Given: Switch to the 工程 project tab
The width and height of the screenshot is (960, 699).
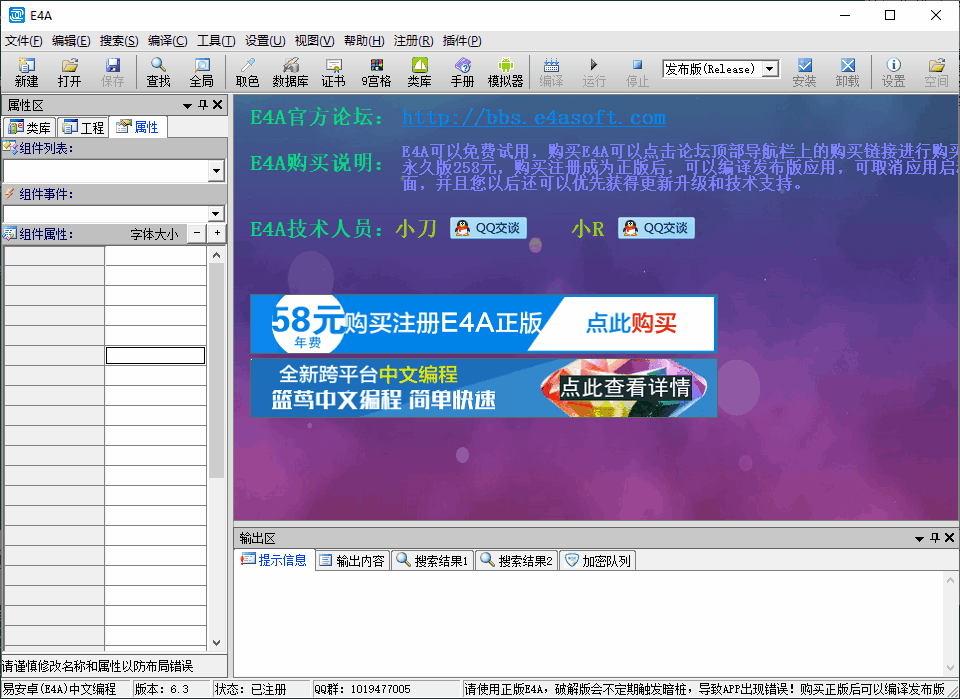Looking at the screenshot, I should pyautogui.click(x=83, y=127).
